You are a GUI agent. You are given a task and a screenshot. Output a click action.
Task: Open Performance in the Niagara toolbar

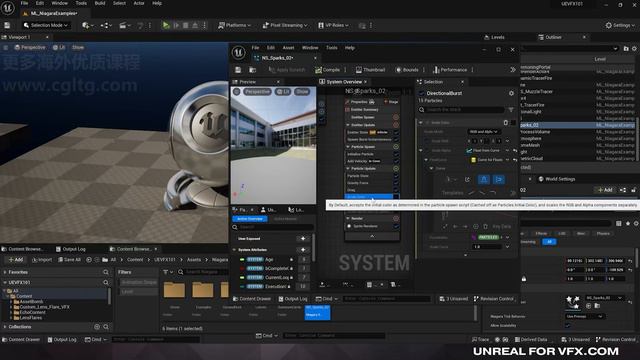pos(450,70)
